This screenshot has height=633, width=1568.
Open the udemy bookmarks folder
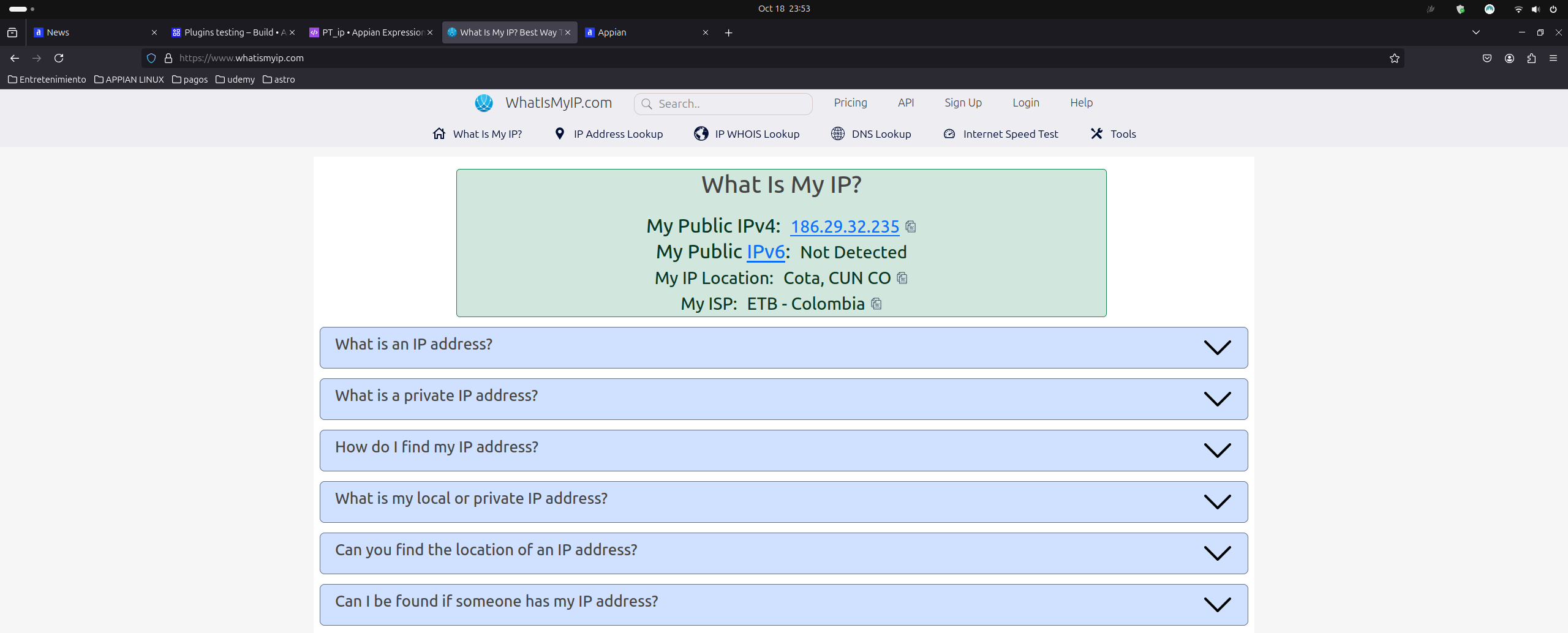click(x=235, y=80)
